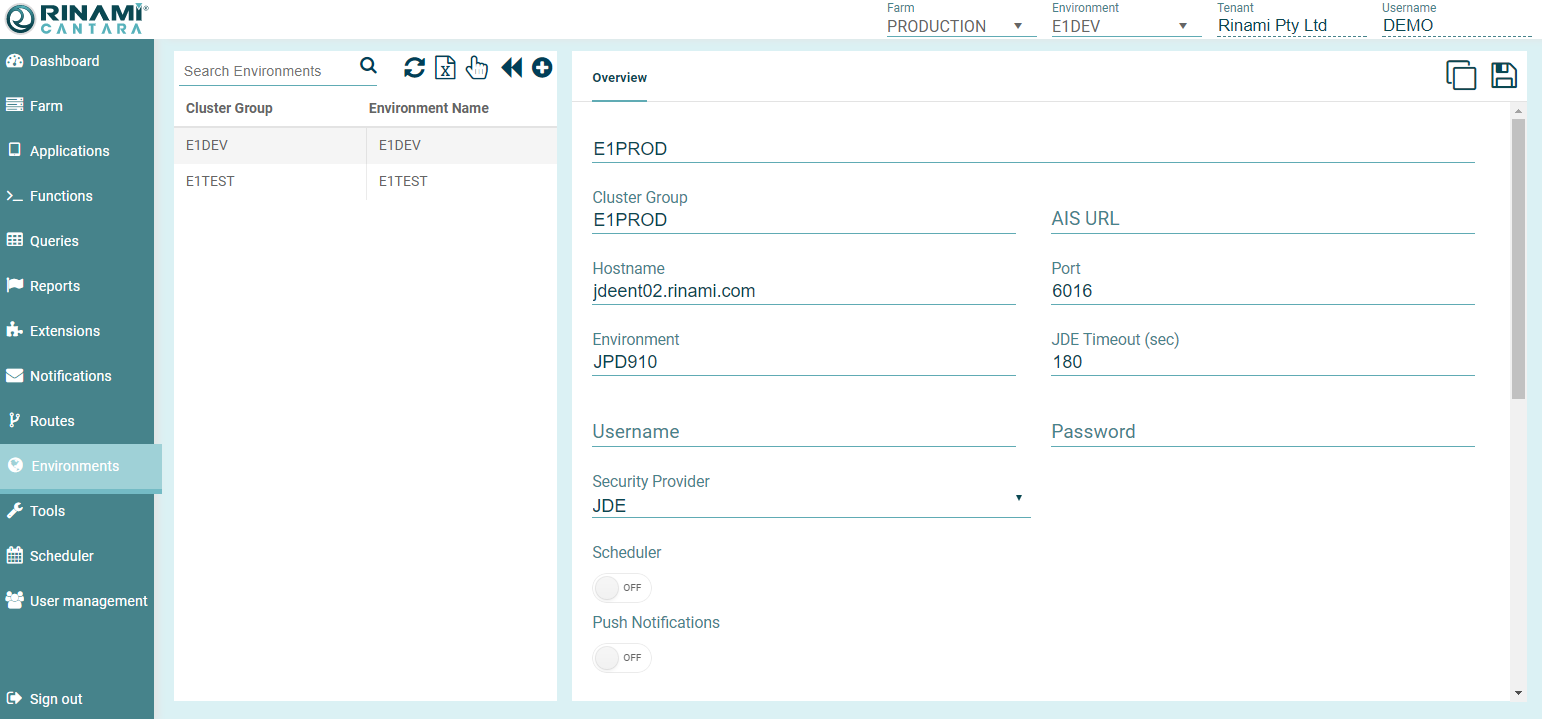Save the environment with disk icon
The image size is (1542, 719).
(1504, 76)
